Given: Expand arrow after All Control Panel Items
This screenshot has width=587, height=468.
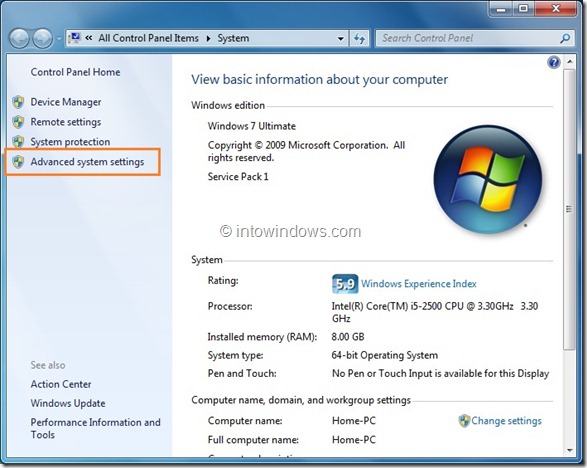Looking at the screenshot, I should tap(209, 39).
